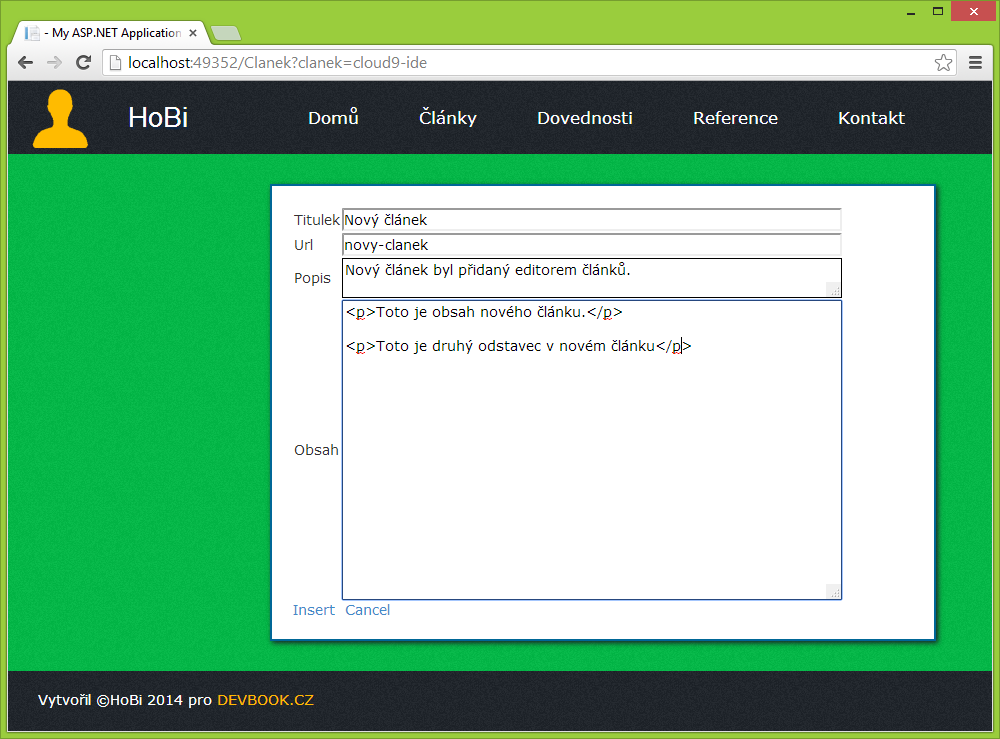Go to the Reference section

(735, 117)
